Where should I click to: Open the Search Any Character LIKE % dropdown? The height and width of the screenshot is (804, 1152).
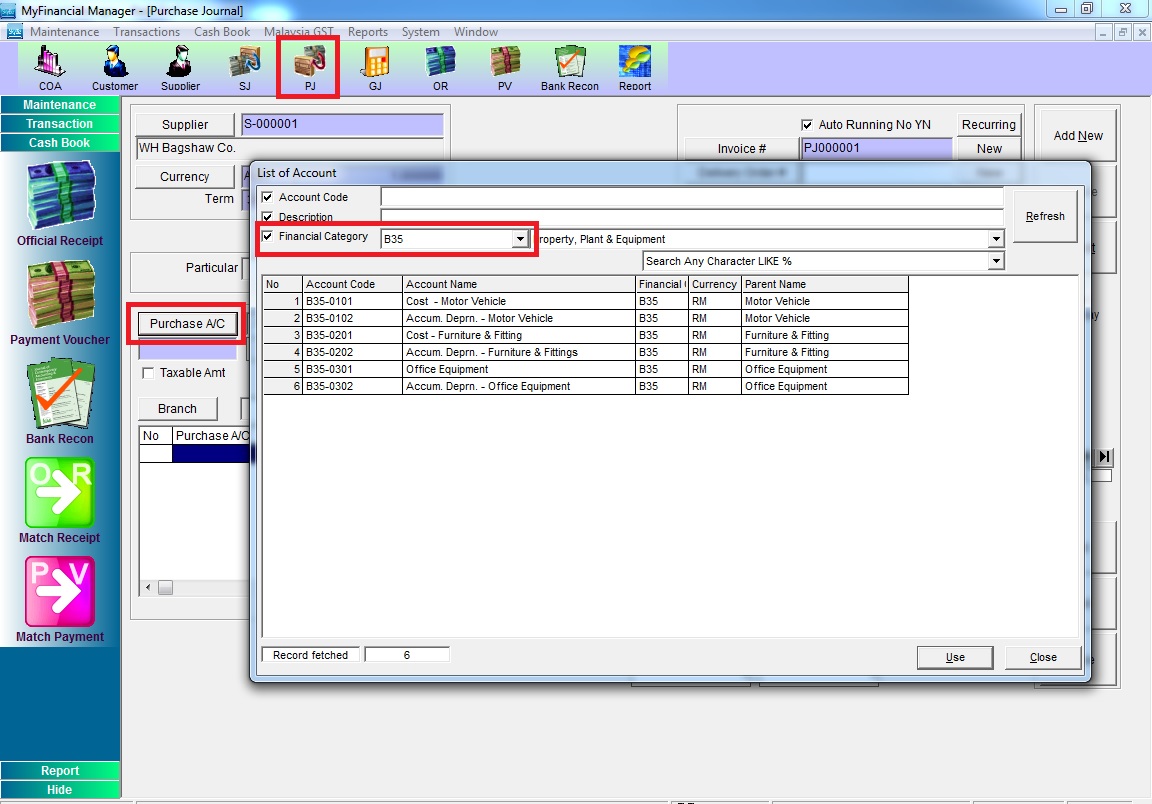click(x=995, y=261)
